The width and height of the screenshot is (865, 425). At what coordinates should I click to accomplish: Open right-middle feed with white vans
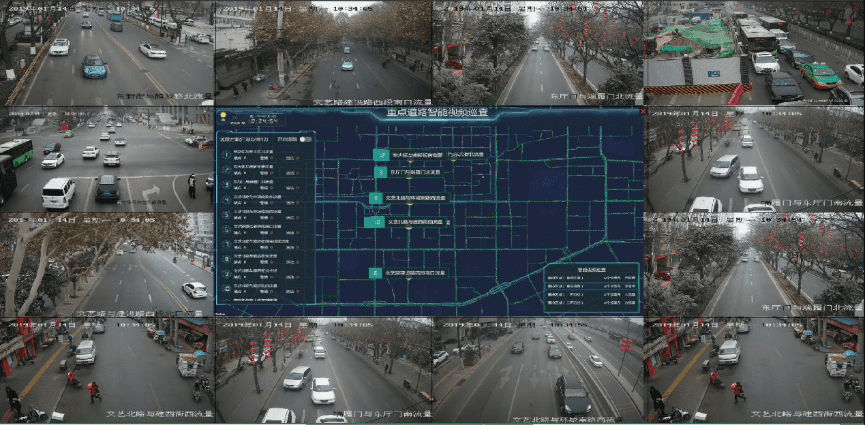(754, 160)
